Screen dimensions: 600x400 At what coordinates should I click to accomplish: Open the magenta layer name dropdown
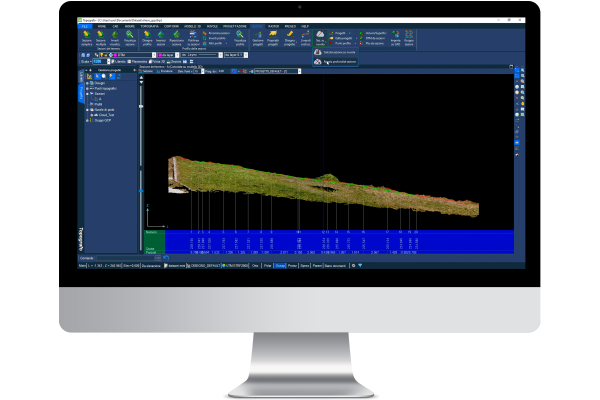tap(154, 55)
